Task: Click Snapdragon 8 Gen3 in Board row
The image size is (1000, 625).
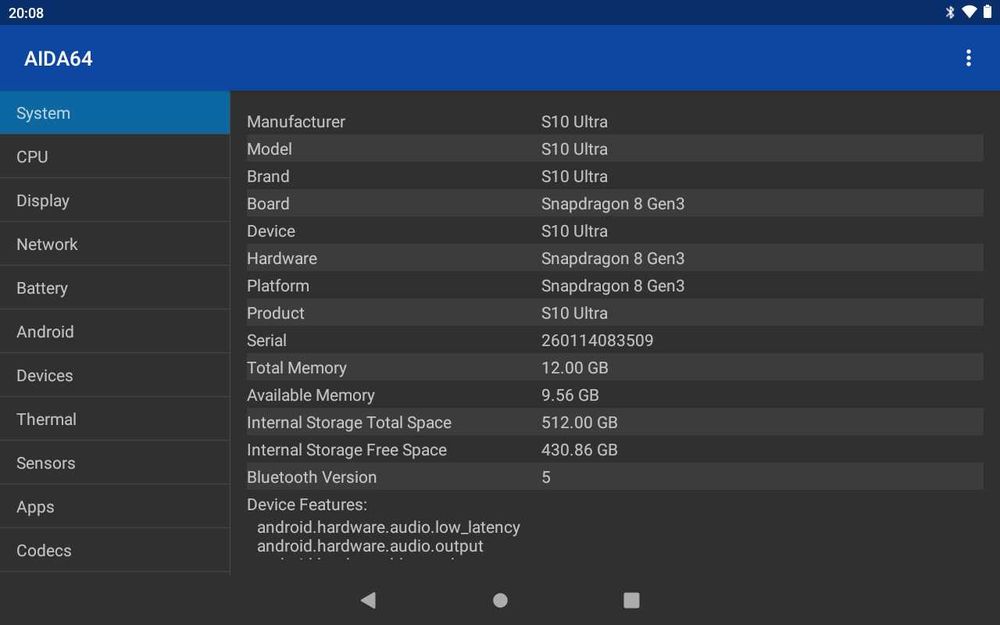Action: [x=613, y=204]
